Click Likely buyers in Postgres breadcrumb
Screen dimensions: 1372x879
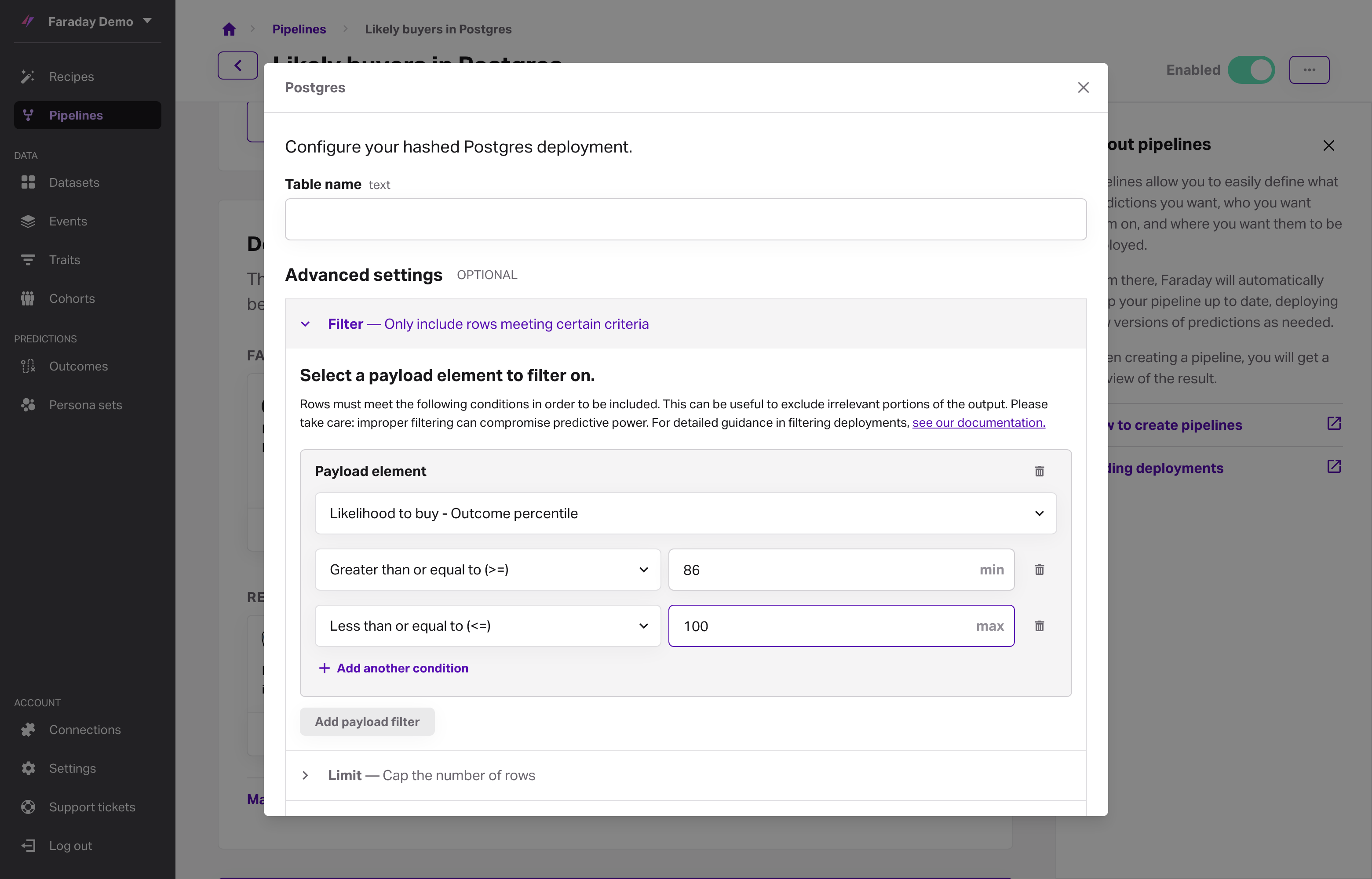click(438, 29)
